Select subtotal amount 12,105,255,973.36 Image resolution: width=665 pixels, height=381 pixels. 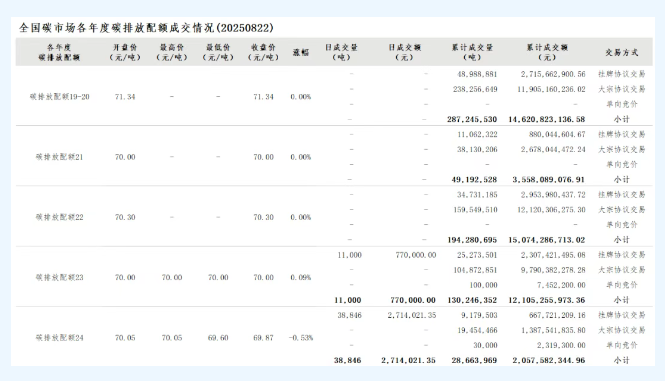[547, 300]
